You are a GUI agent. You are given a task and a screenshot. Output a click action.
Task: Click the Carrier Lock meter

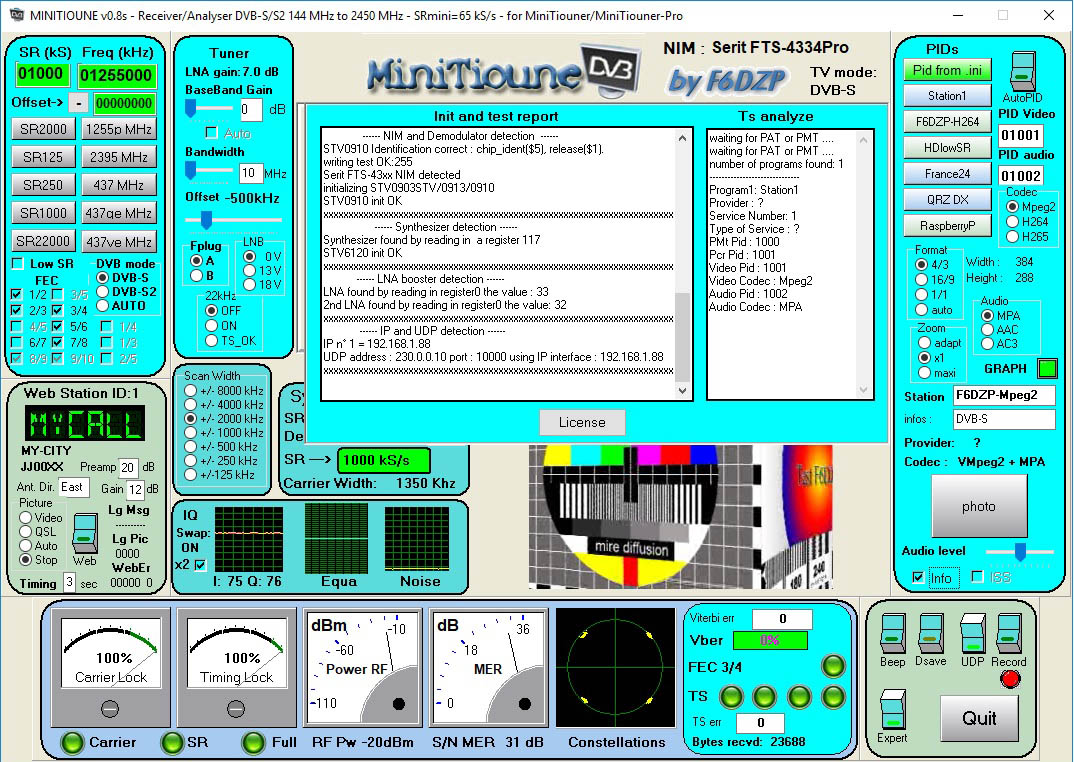(x=110, y=668)
